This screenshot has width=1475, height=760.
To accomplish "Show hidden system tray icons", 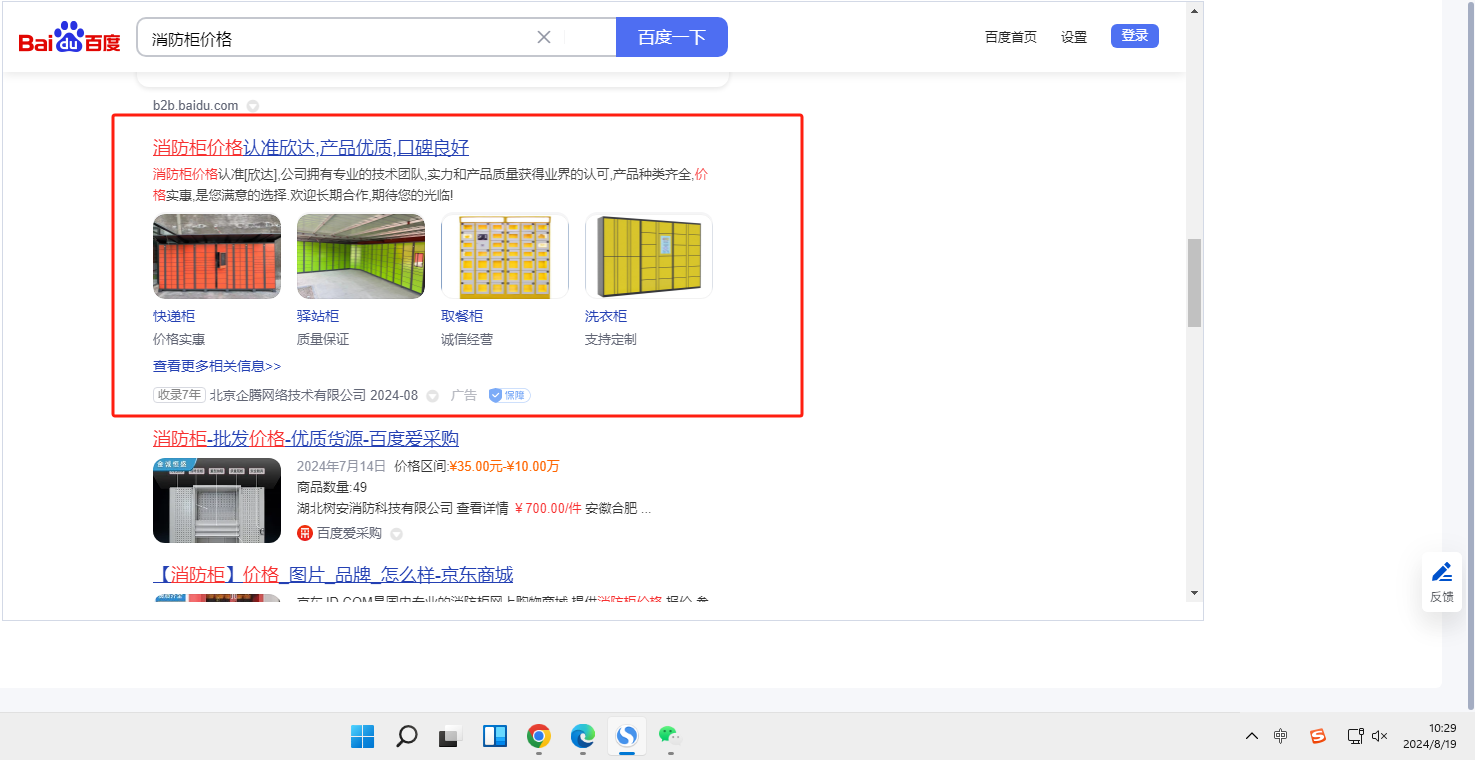I will pos(1252,737).
